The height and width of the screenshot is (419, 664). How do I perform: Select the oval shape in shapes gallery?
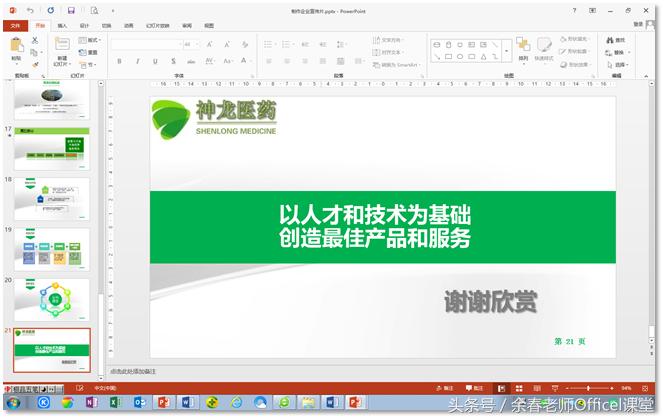tap(460, 56)
